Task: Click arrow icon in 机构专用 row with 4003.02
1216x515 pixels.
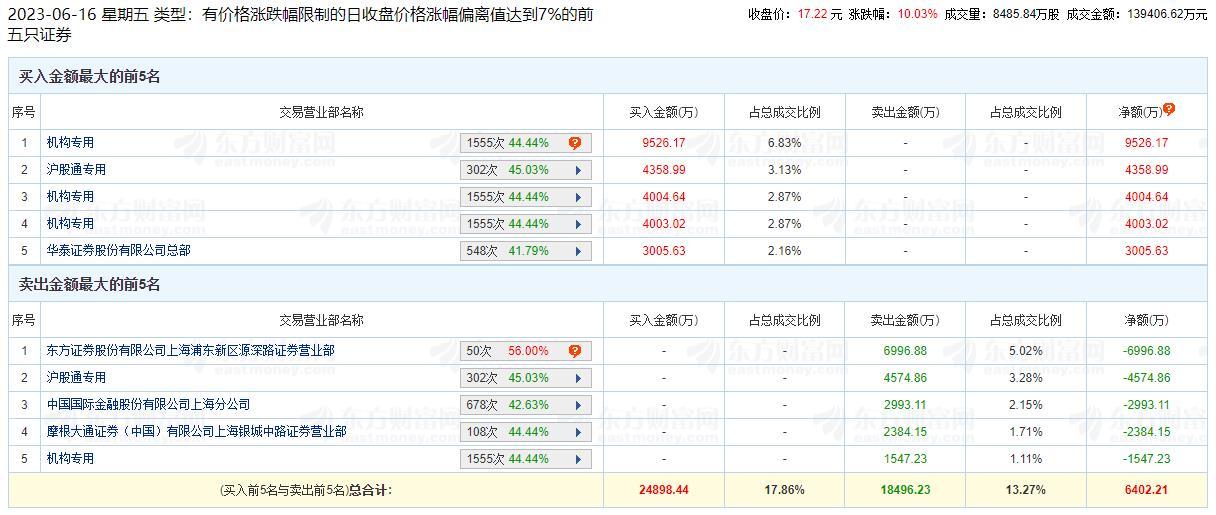Action: point(578,224)
